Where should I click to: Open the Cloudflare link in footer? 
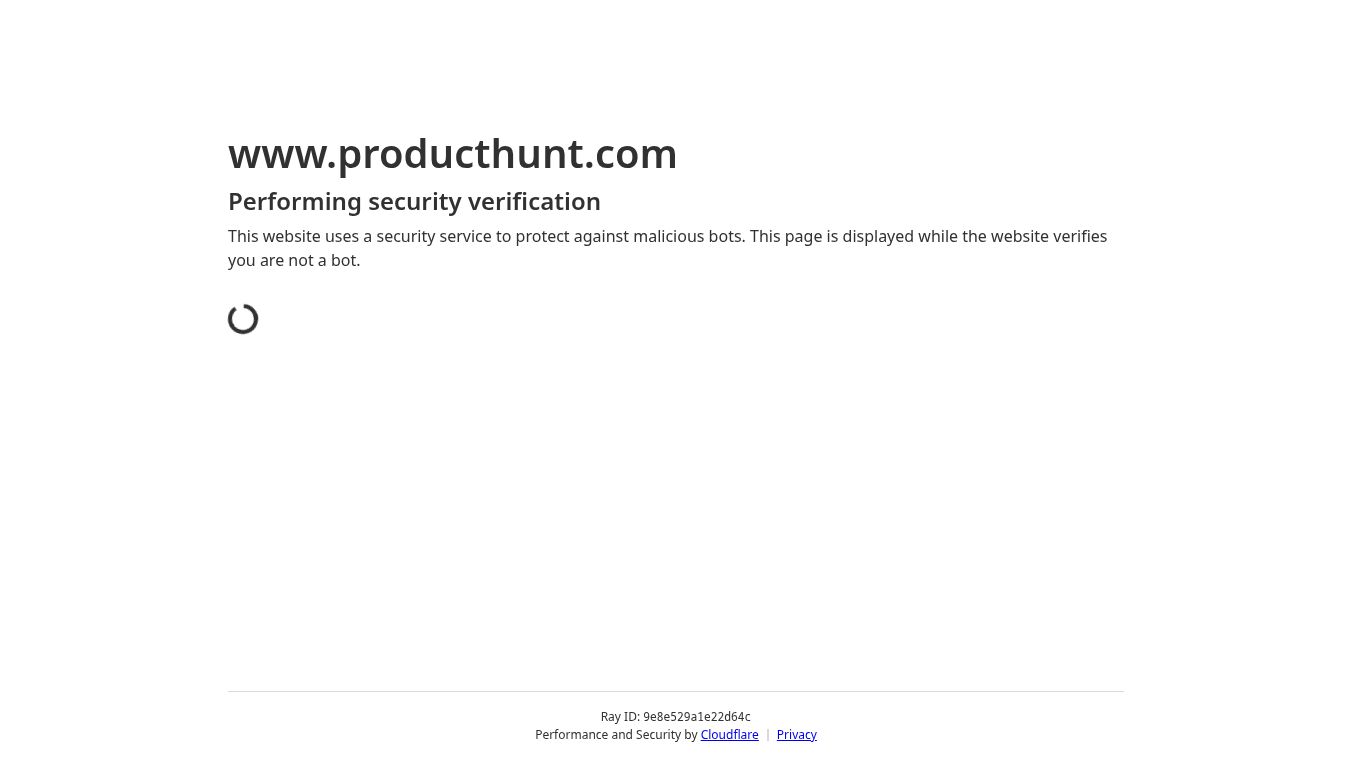pos(729,735)
